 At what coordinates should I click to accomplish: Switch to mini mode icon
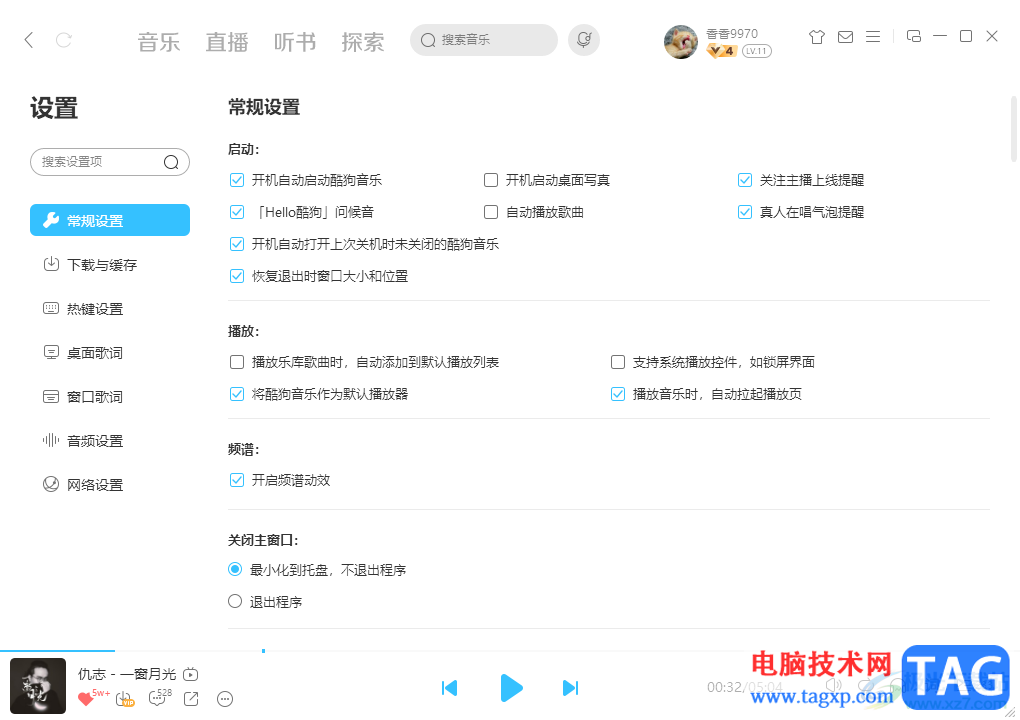click(x=913, y=36)
